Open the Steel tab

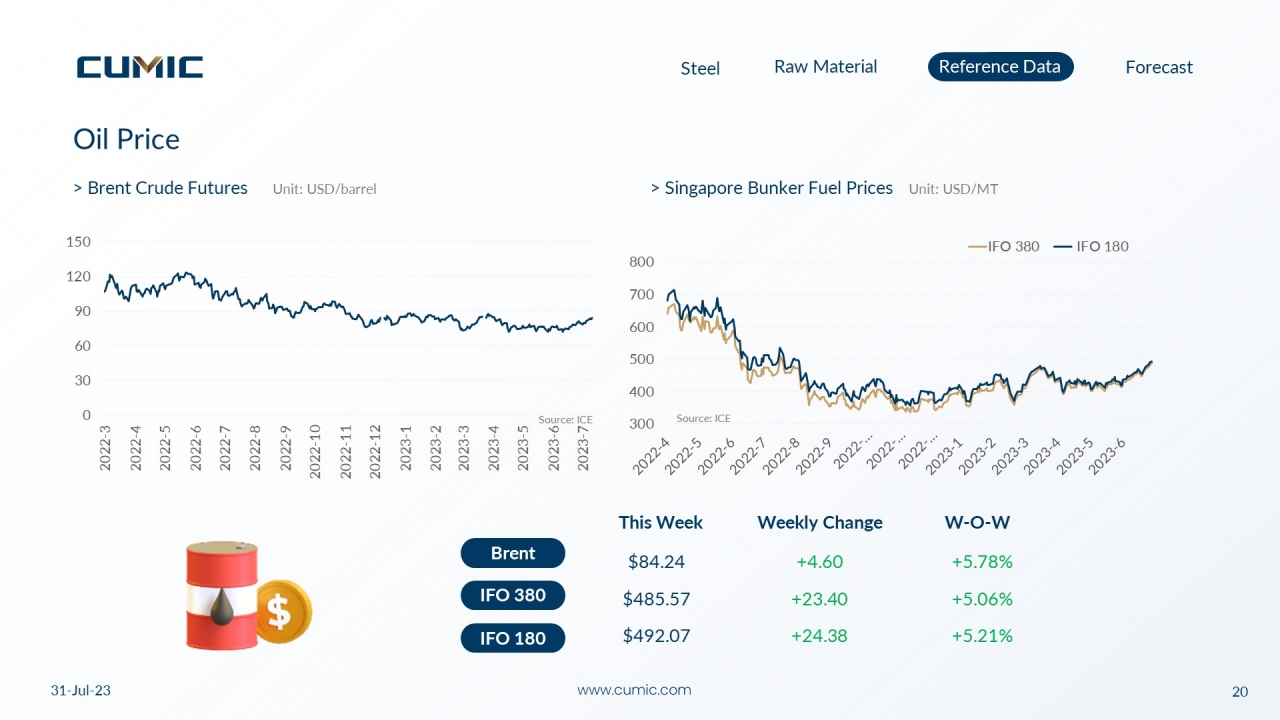pos(700,68)
